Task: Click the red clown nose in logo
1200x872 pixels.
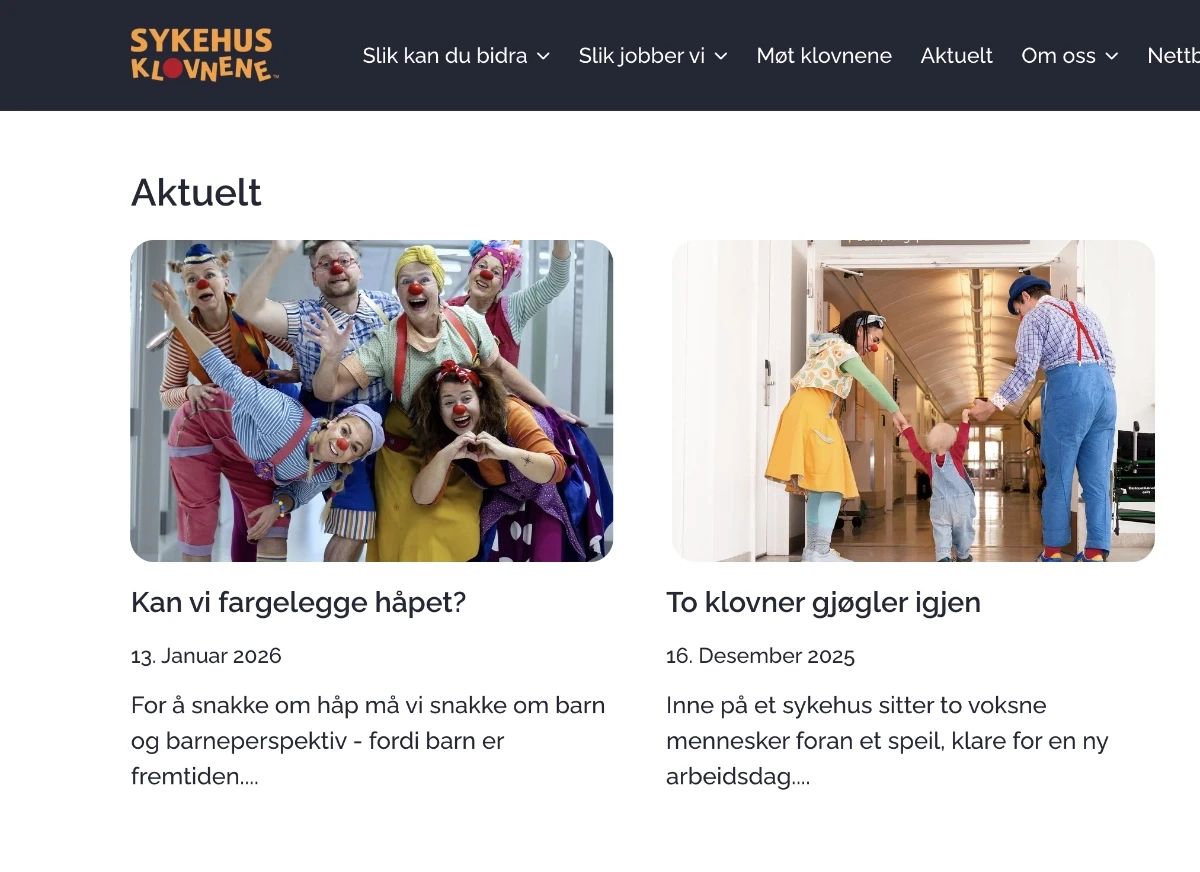Action: pos(172,69)
